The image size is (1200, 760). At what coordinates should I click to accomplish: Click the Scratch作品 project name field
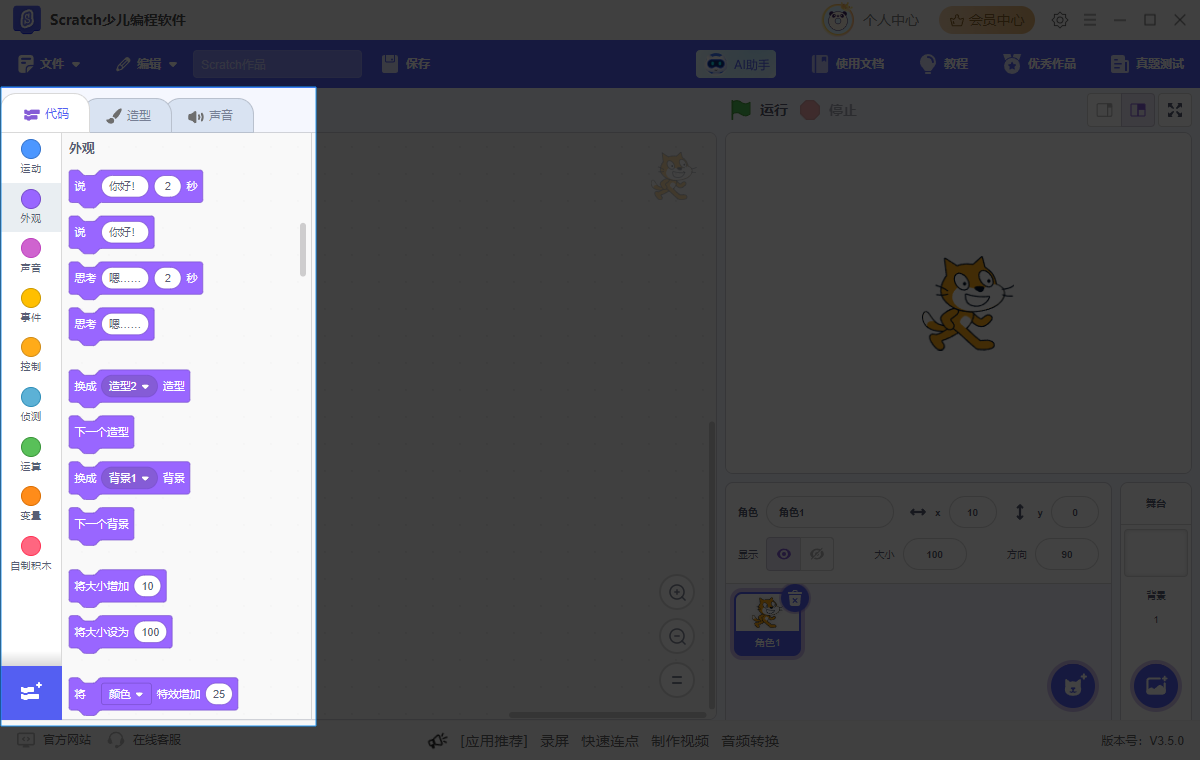(277, 63)
